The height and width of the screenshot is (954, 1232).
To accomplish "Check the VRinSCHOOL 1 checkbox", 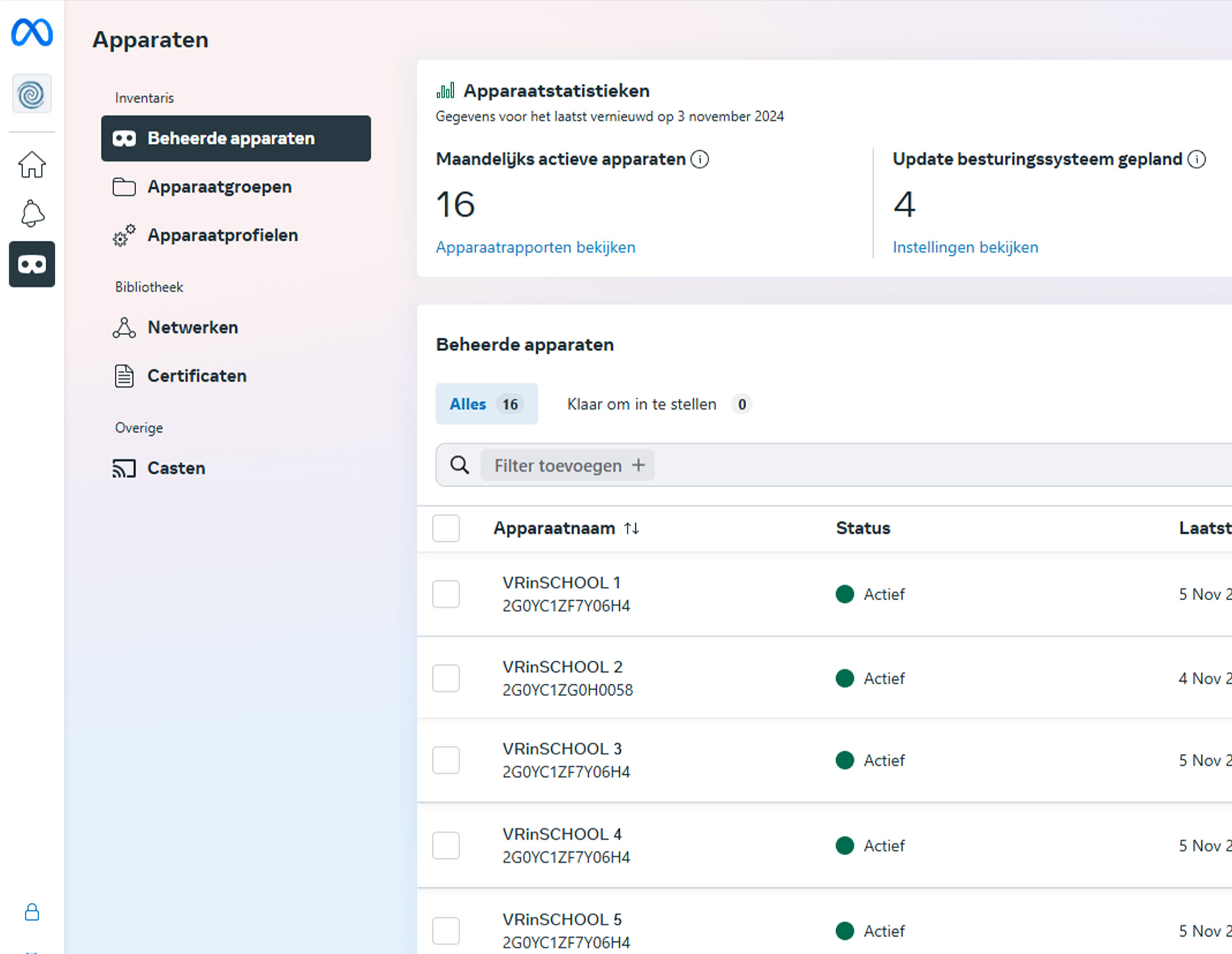I will pos(446,594).
